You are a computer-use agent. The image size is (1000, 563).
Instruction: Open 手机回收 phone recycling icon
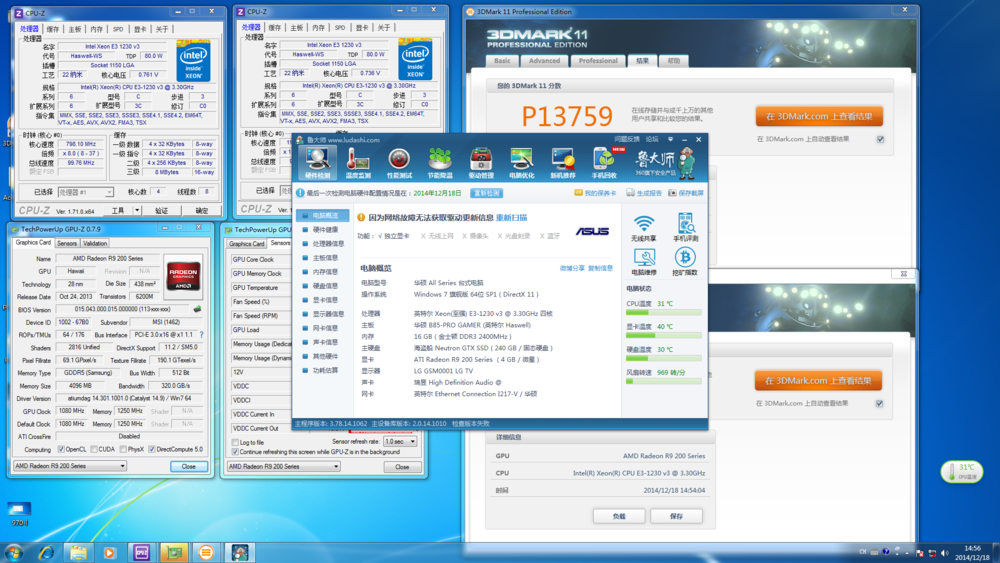(604, 163)
